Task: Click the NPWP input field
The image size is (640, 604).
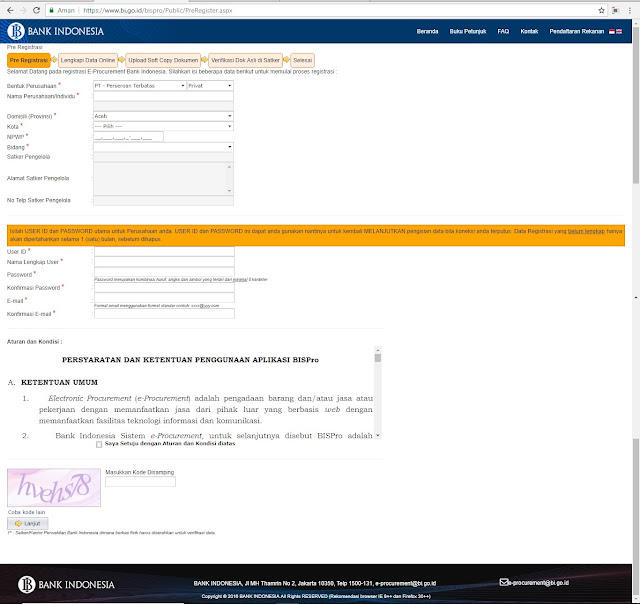Action: (x=128, y=137)
